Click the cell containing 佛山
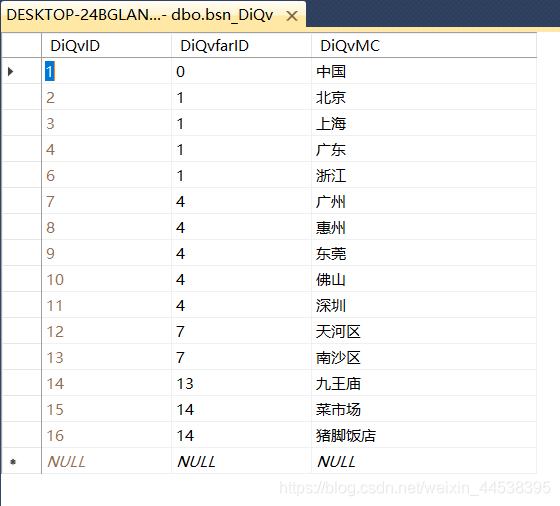Viewport: 560px width, 506px height. click(424, 280)
